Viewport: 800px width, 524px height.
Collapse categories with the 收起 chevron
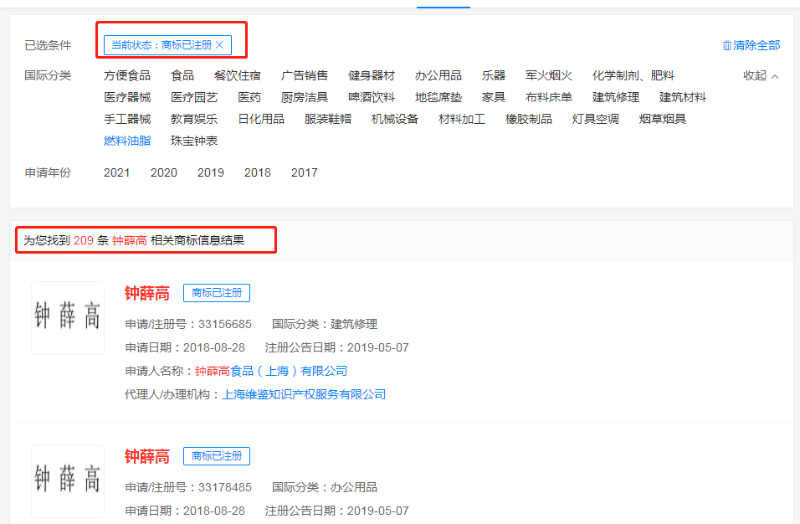pyautogui.click(x=775, y=76)
